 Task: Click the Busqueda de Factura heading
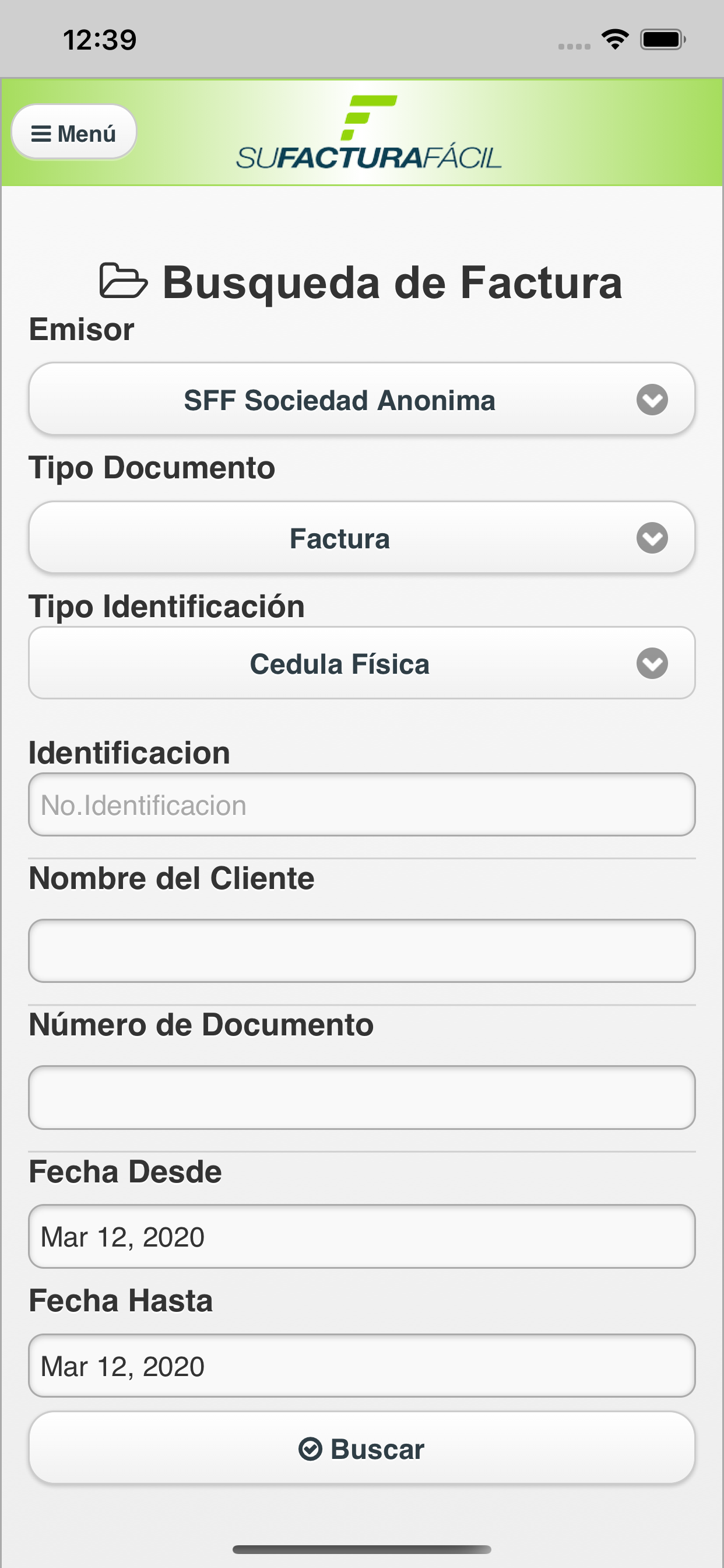point(392,282)
